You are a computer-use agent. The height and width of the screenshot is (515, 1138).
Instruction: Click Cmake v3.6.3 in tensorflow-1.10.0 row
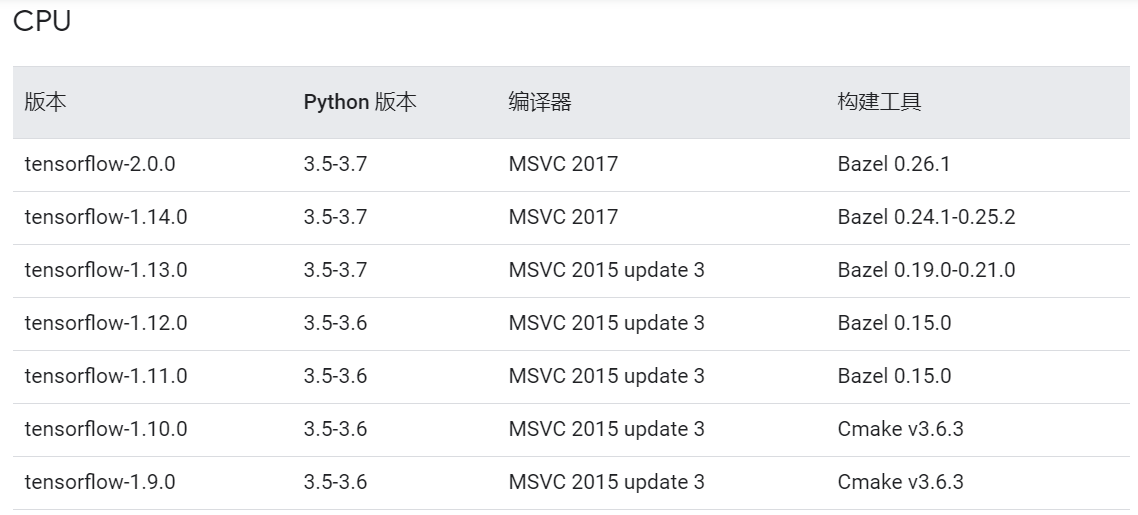click(901, 429)
